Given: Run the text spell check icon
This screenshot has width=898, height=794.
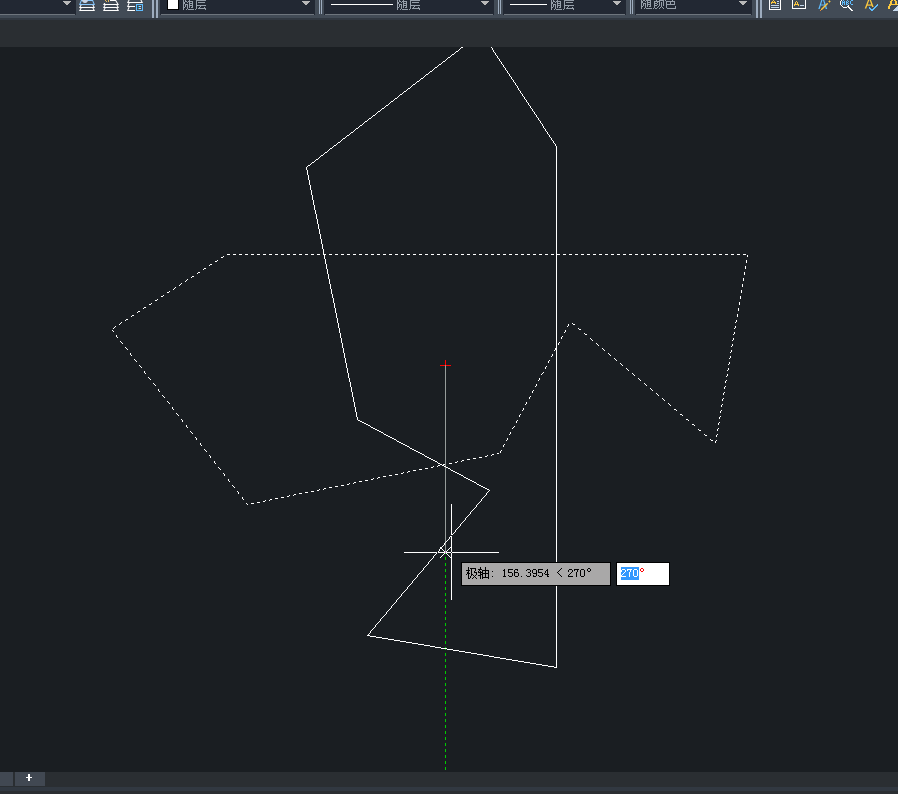Looking at the screenshot, I should 871,5.
